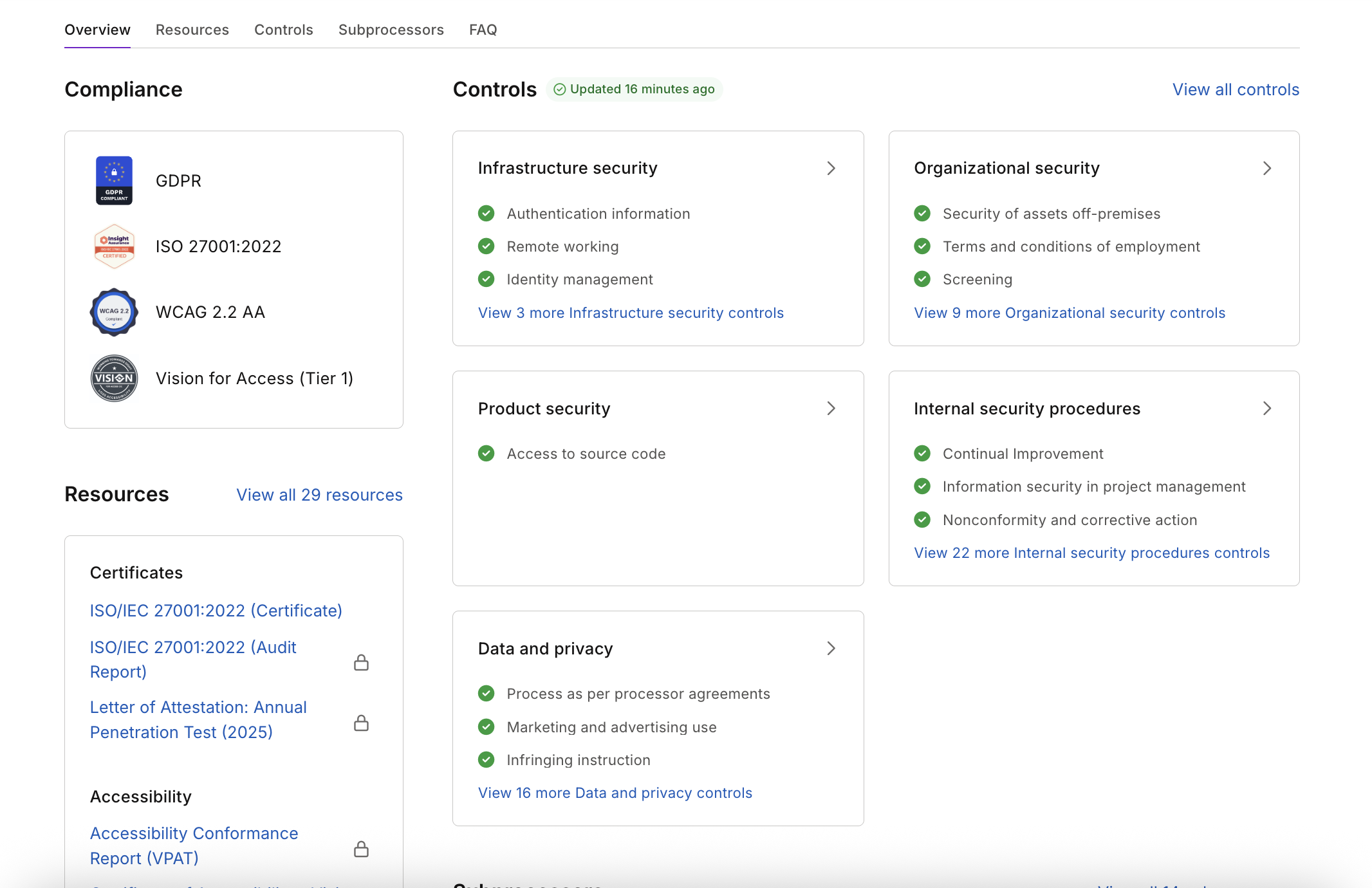This screenshot has width=1372, height=888.
Task: Open ISO/IEC 27001:2022 (Certificate) link
Action: (x=216, y=611)
